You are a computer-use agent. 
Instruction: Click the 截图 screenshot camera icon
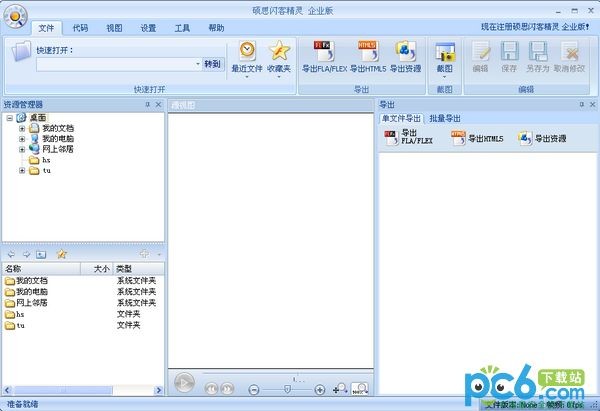pyautogui.click(x=445, y=52)
